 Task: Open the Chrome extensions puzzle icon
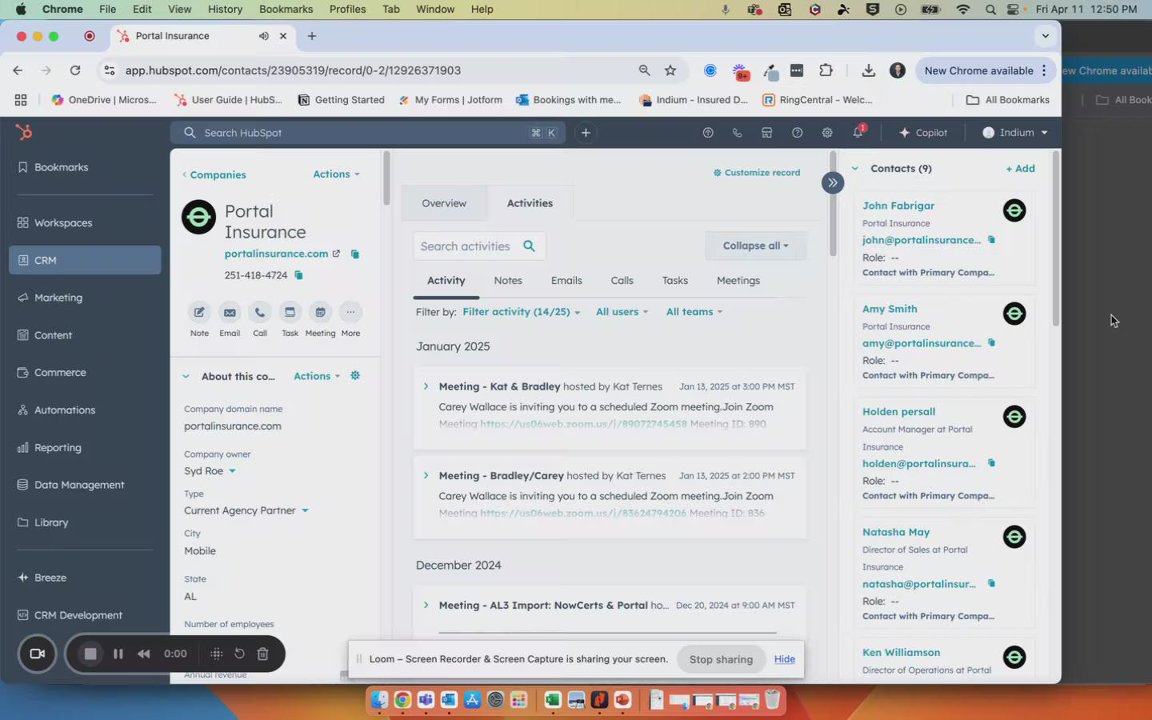826,71
